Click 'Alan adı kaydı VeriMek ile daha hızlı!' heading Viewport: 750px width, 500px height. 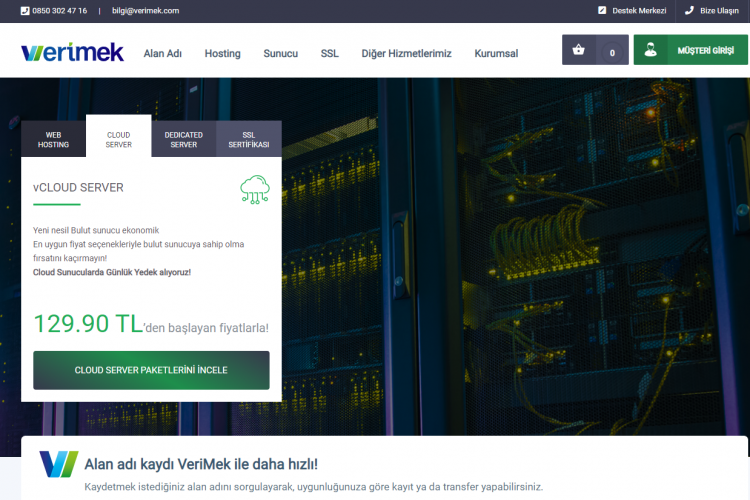pos(201,464)
